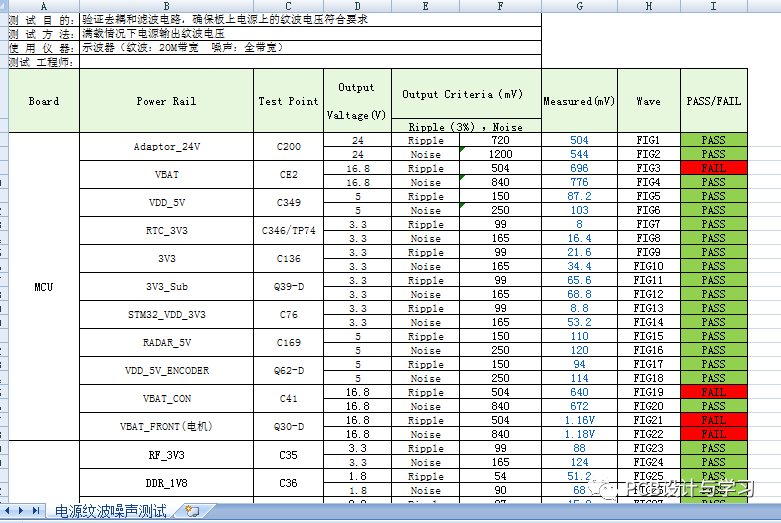Viewport: 781px width, 523px height.
Task: Click the Measured(mV) header cell
Action: click(579, 101)
